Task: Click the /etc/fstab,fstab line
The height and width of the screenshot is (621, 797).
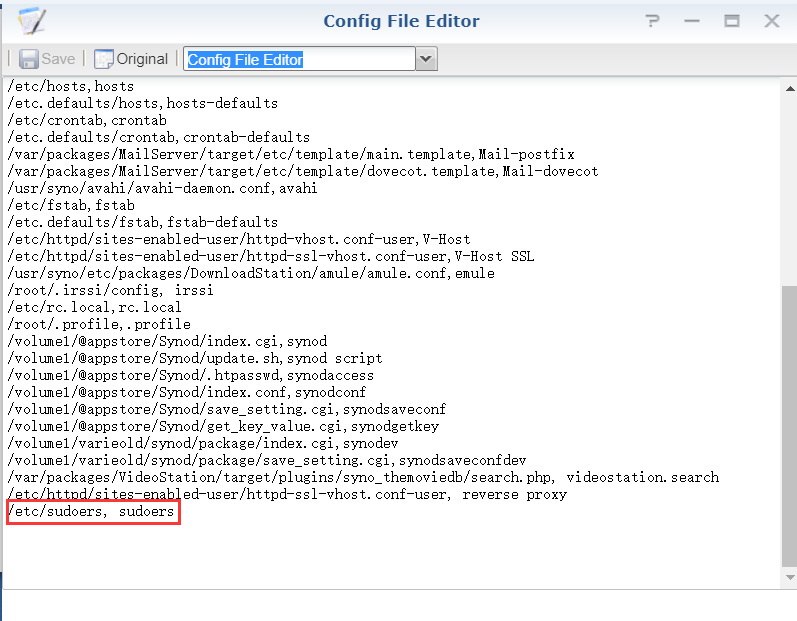Action: point(70,205)
